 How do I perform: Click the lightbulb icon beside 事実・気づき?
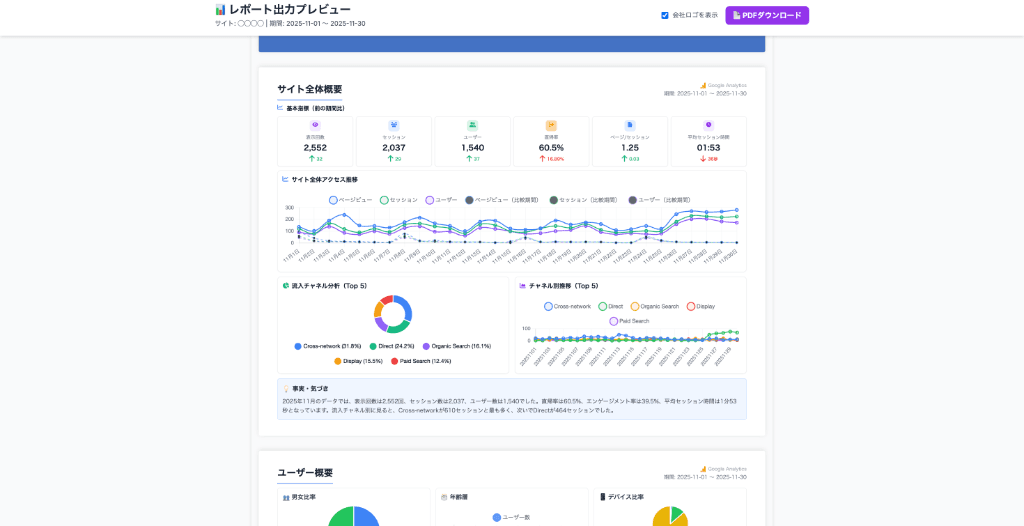[286, 388]
